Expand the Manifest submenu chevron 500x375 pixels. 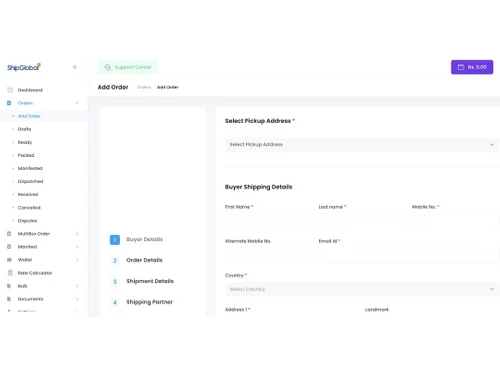(77, 247)
